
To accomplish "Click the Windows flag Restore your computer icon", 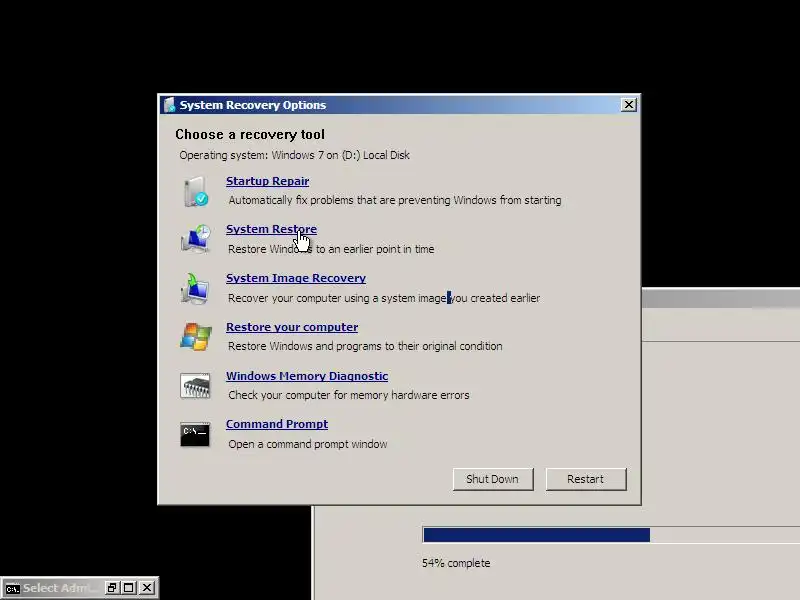I will click(x=195, y=337).
